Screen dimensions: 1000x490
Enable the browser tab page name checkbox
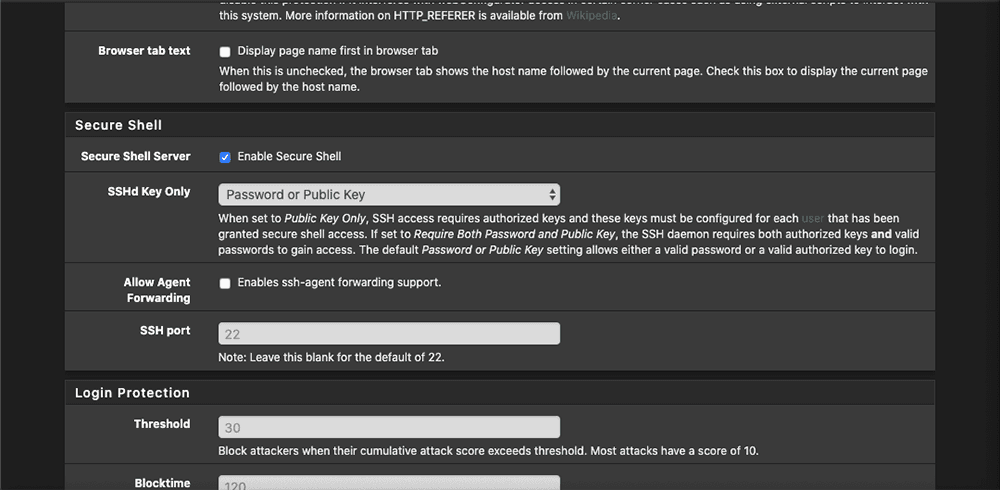coord(224,52)
